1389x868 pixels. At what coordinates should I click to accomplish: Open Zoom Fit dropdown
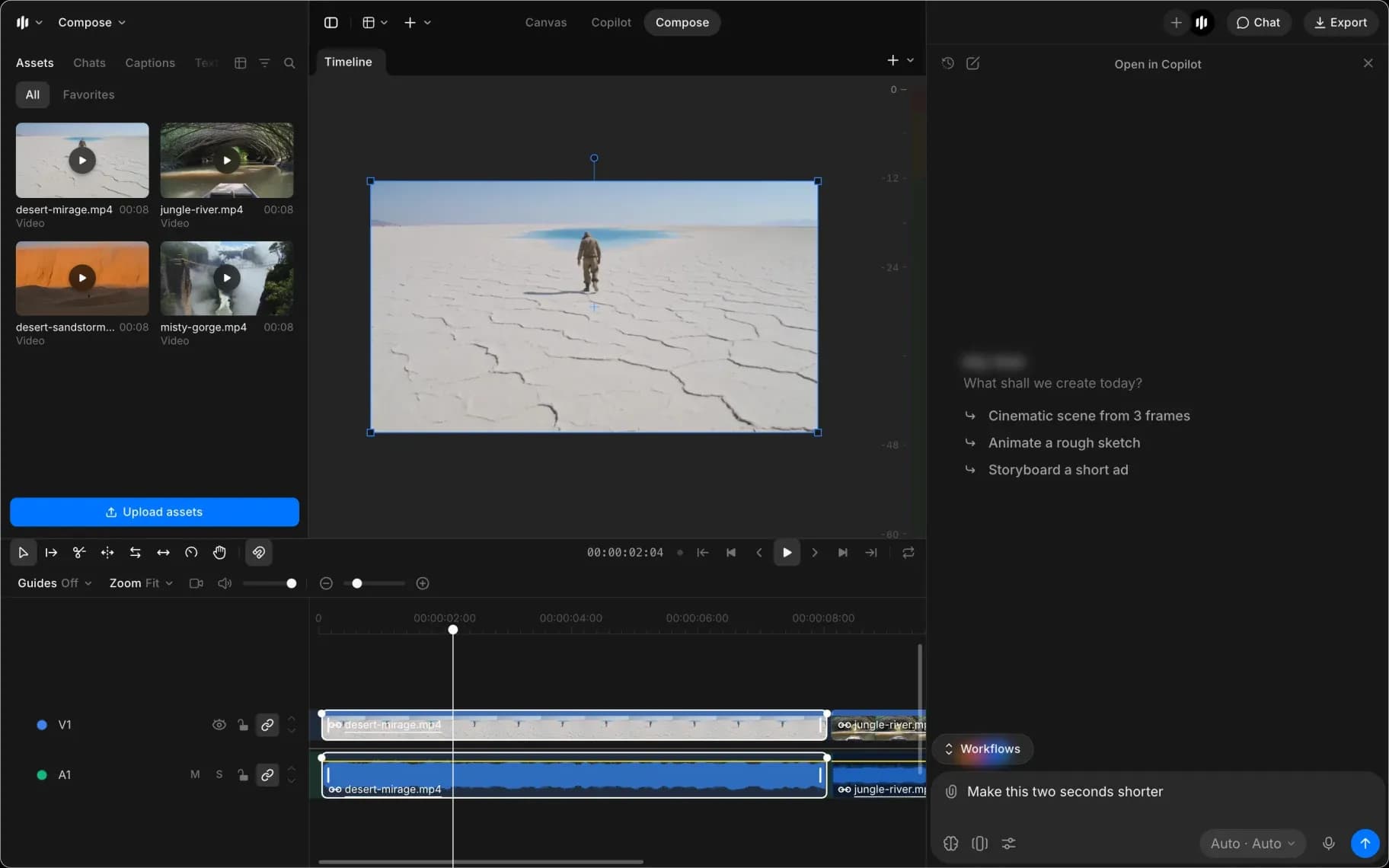click(x=141, y=583)
